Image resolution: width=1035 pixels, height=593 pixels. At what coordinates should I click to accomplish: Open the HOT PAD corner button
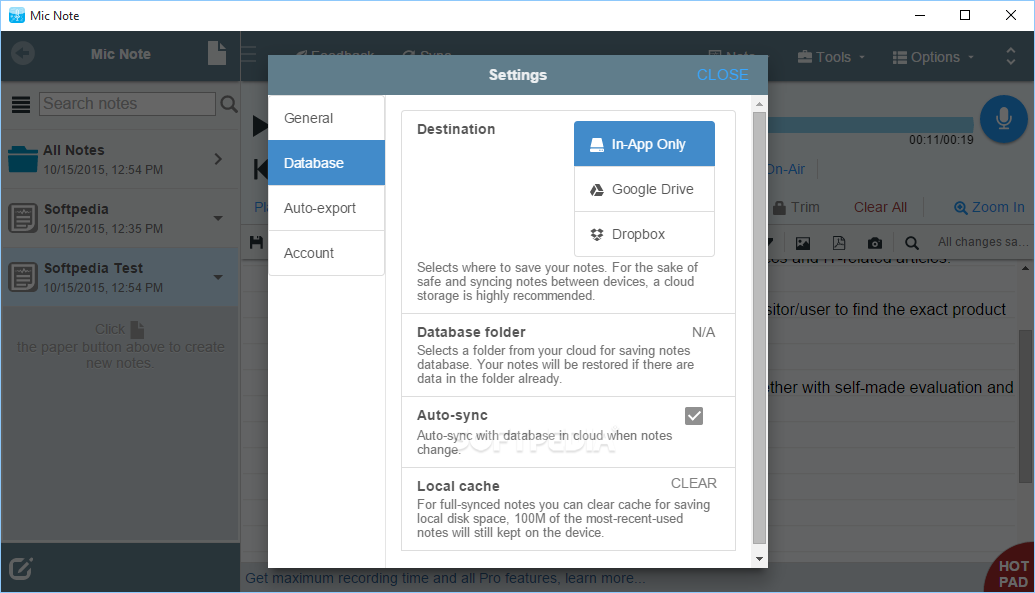pos(1012,570)
